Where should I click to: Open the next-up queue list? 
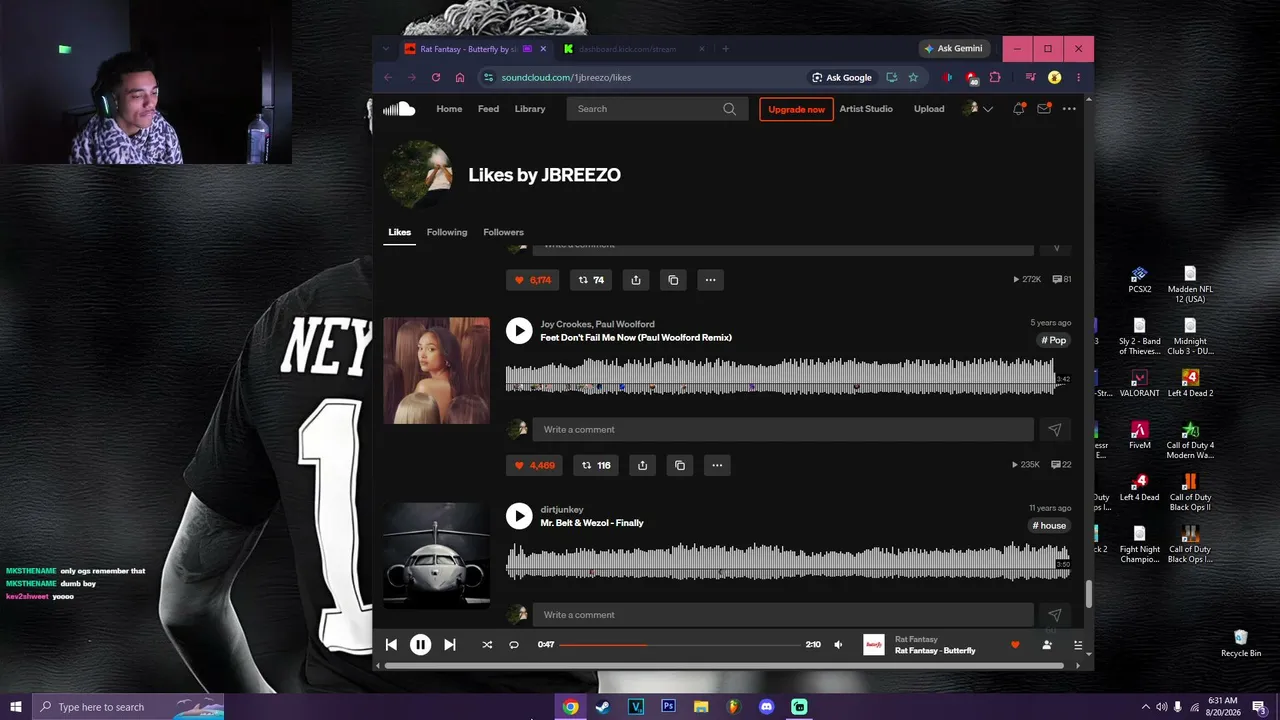point(1078,645)
